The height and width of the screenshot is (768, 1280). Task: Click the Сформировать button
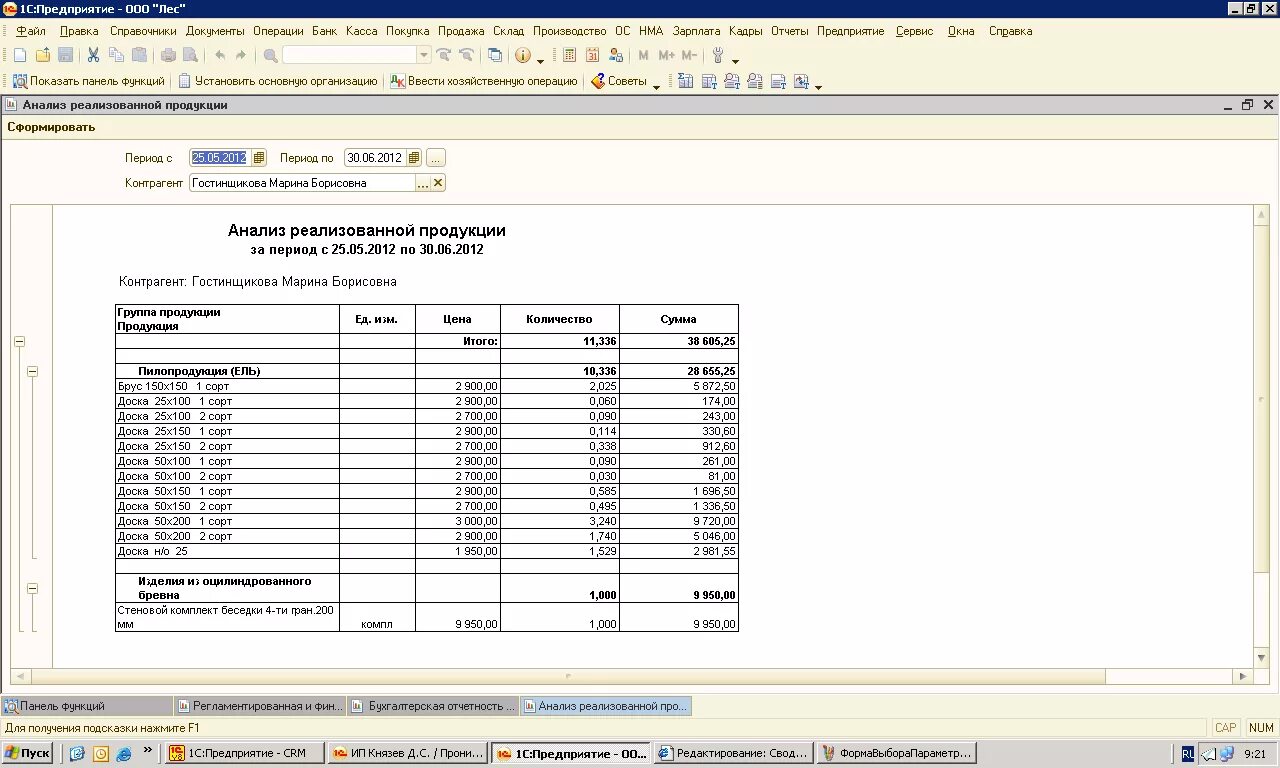[x=51, y=127]
